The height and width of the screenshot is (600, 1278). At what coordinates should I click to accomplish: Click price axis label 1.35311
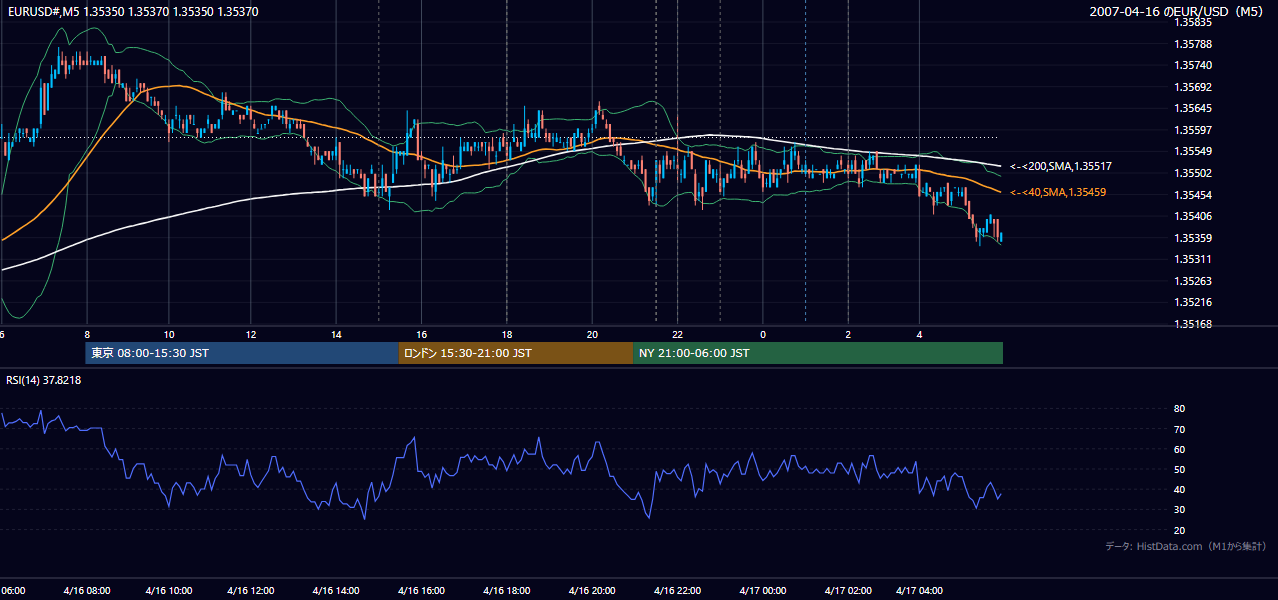[1194, 259]
